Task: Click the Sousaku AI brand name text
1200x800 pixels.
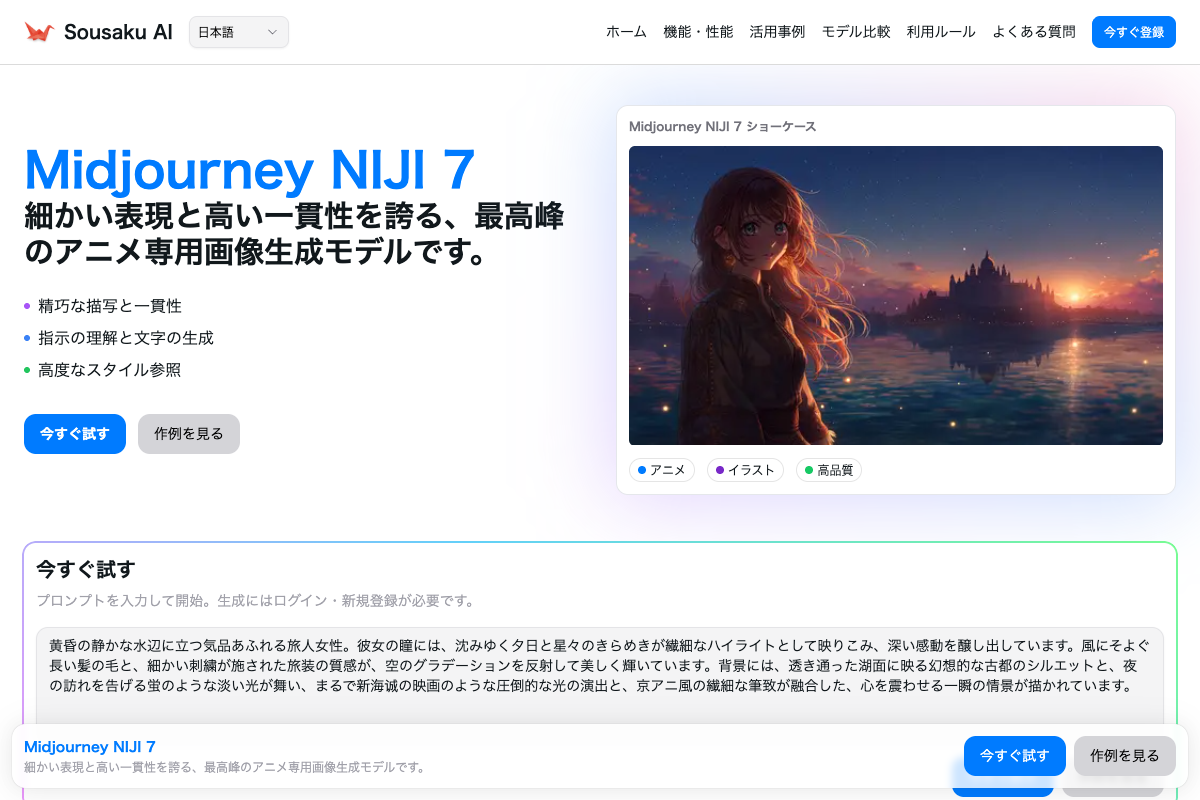Action: tap(118, 32)
